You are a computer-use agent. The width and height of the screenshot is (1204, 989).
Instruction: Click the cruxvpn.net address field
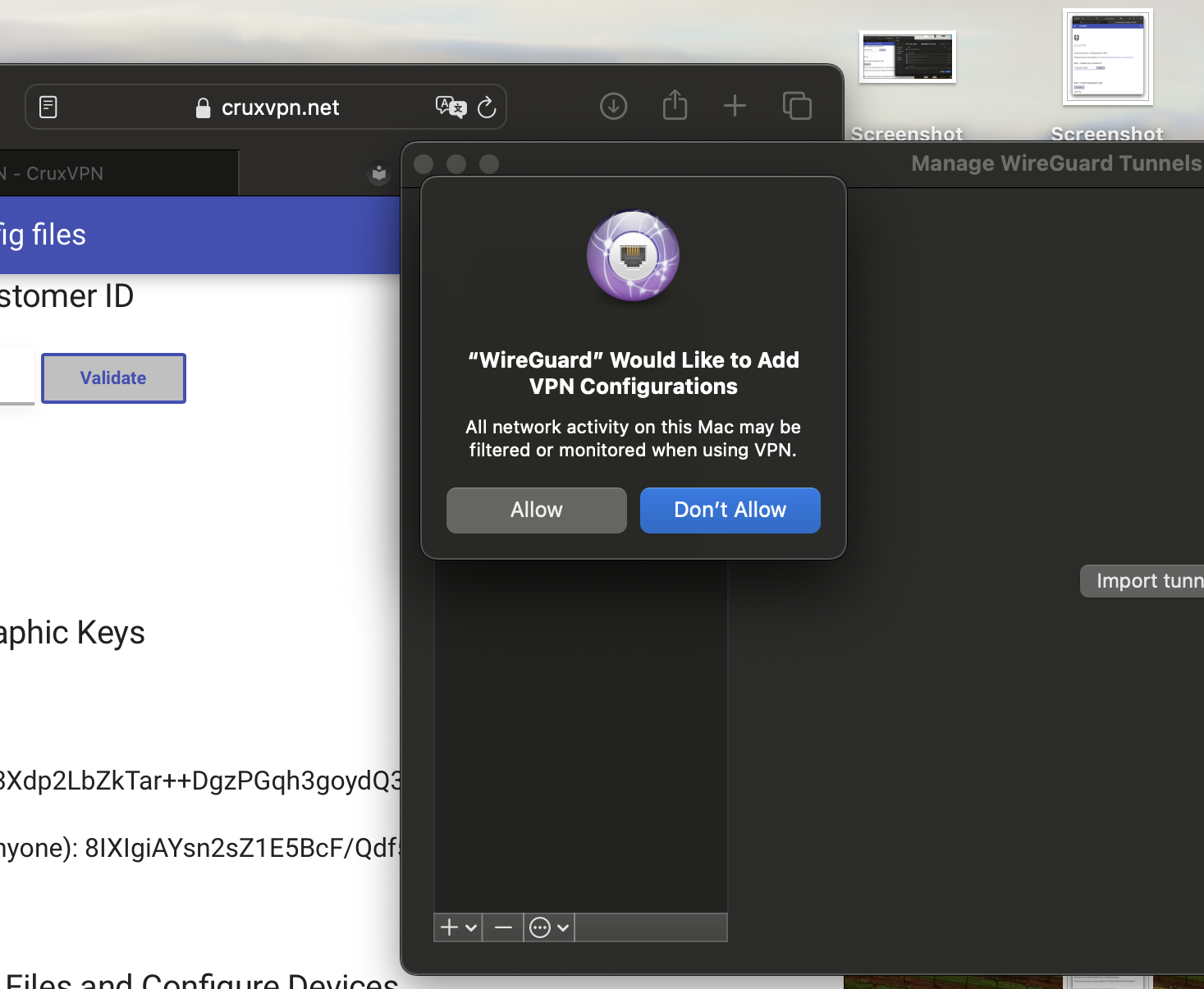[279, 108]
